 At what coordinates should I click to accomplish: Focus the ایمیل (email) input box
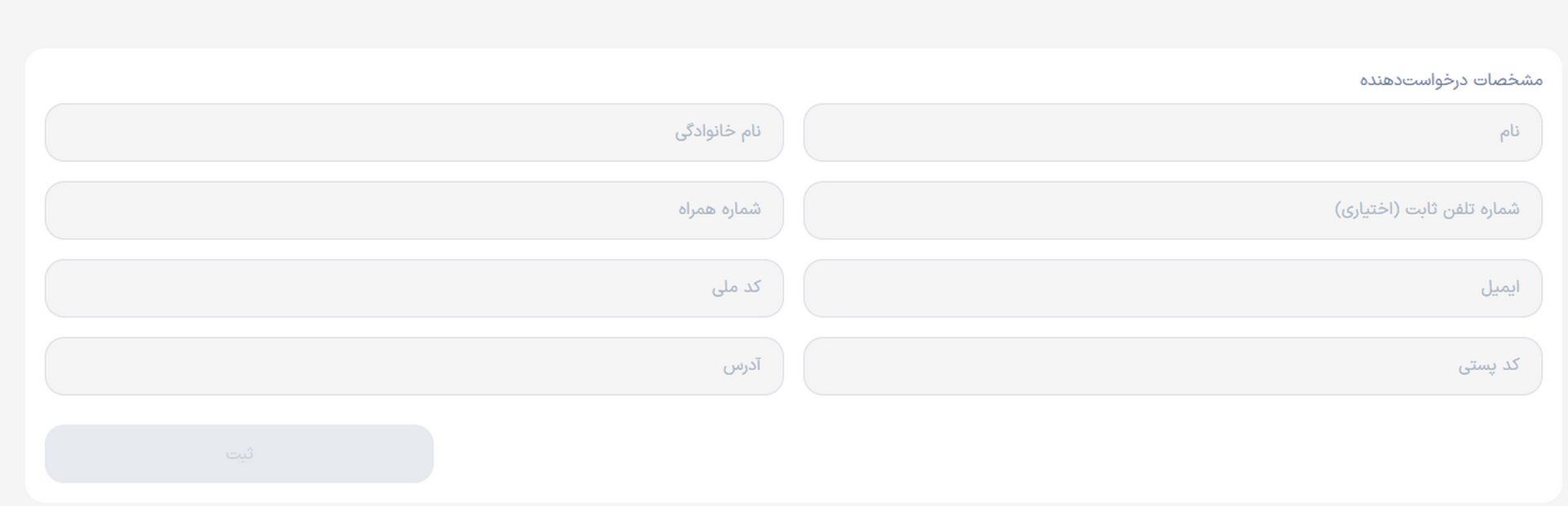[x=1173, y=288]
